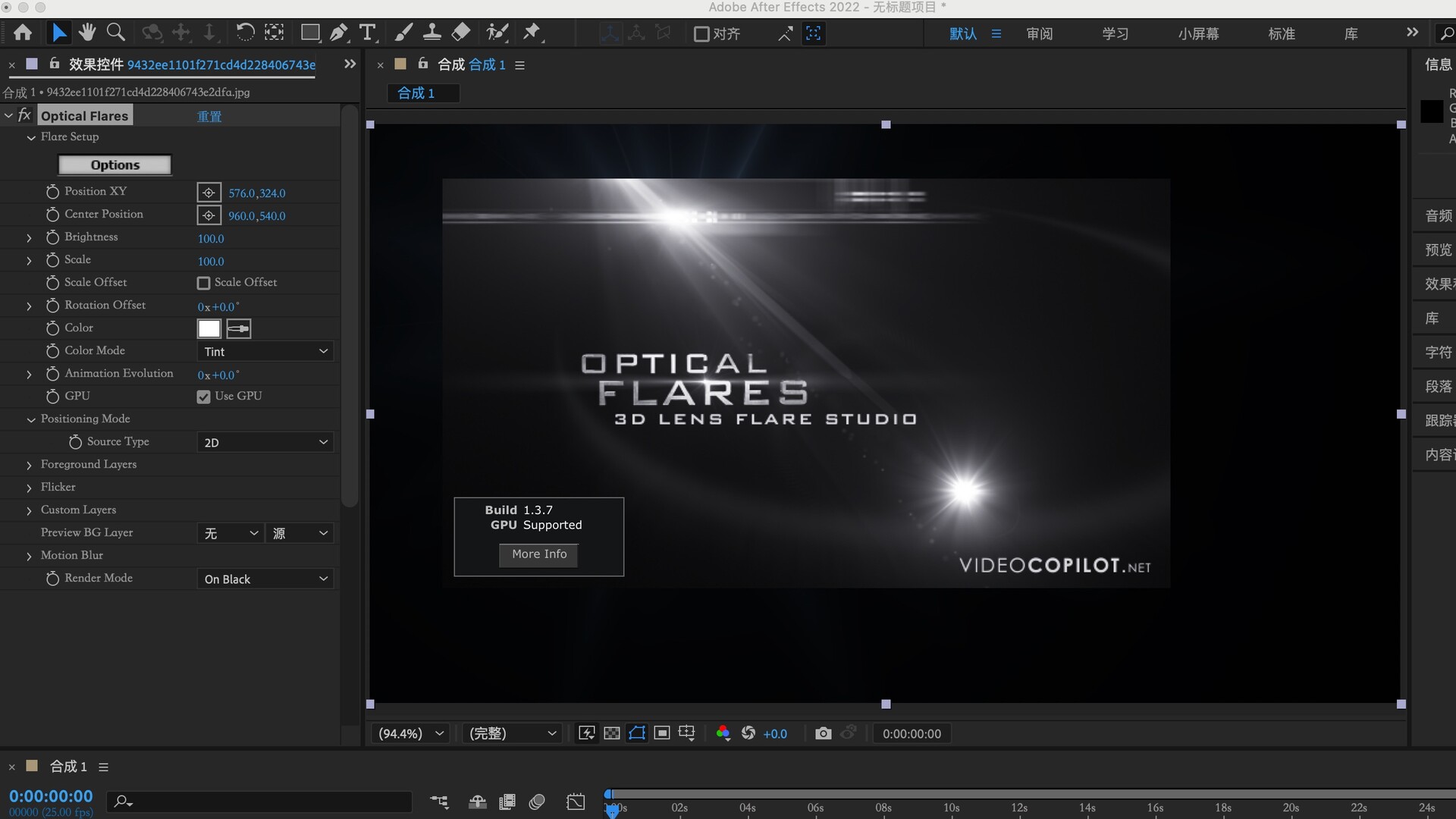This screenshot has height=819, width=1456.
Task: Open the white Color swatch picker
Action: pyautogui.click(x=209, y=328)
